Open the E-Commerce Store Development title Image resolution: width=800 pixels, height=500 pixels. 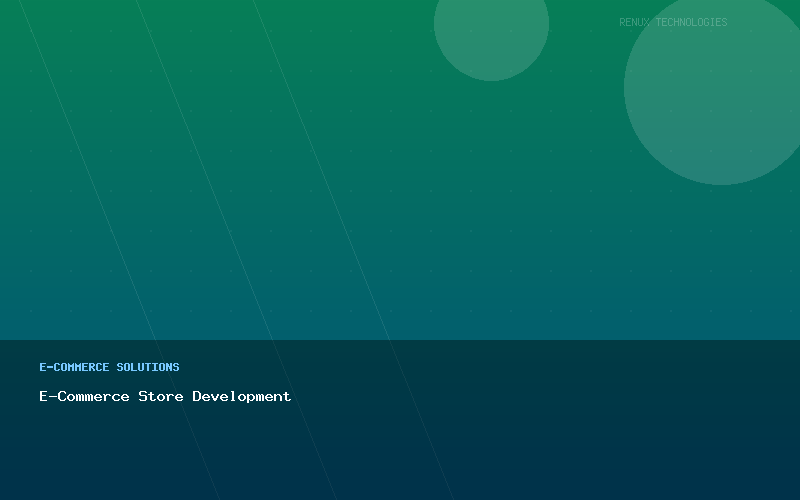coord(165,397)
